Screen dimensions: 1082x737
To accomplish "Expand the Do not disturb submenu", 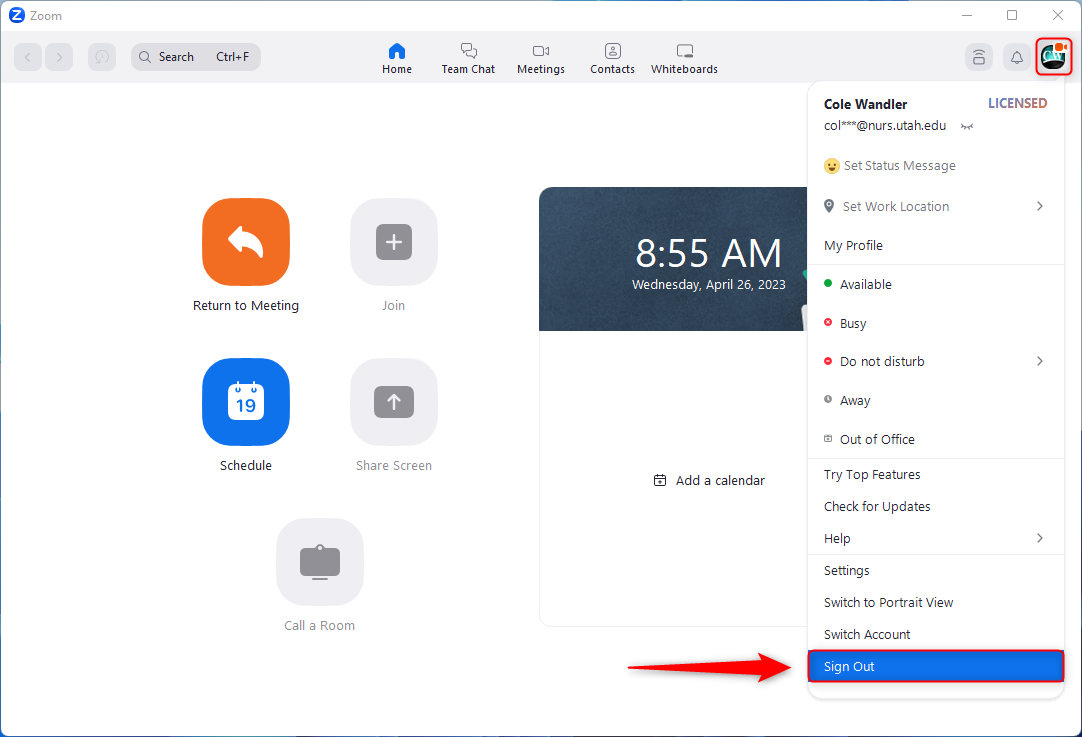I will click(1039, 362).
